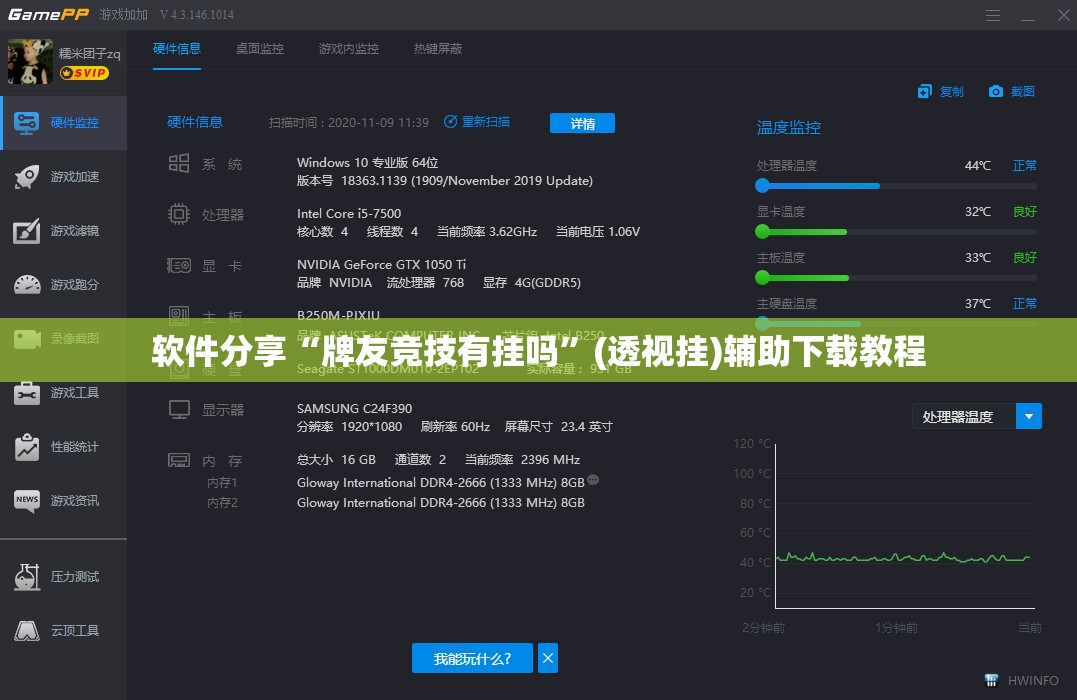Click the version text V 4.3.146.1014

(196, 14)
